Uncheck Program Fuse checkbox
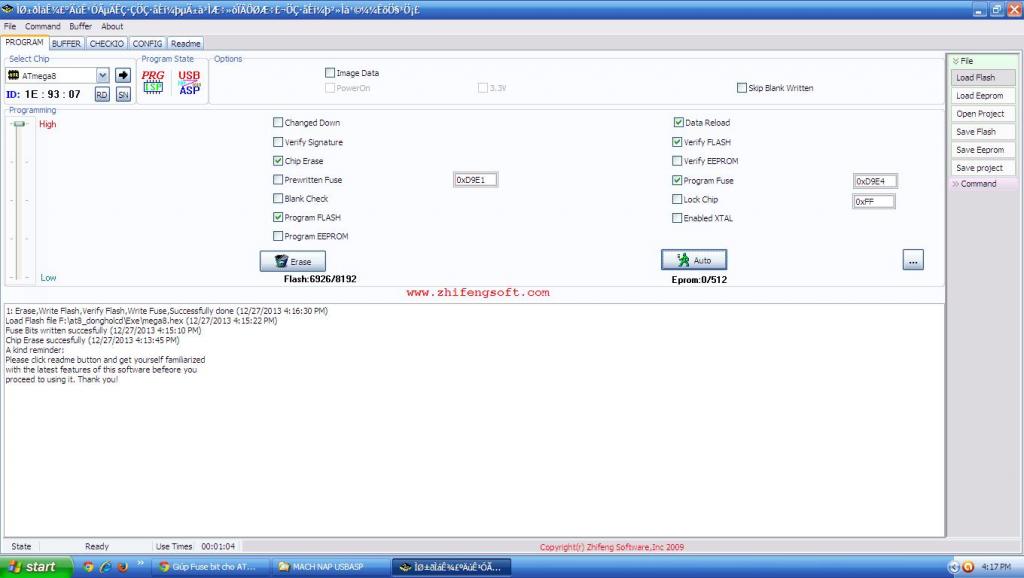 click(x=677, y=180)
